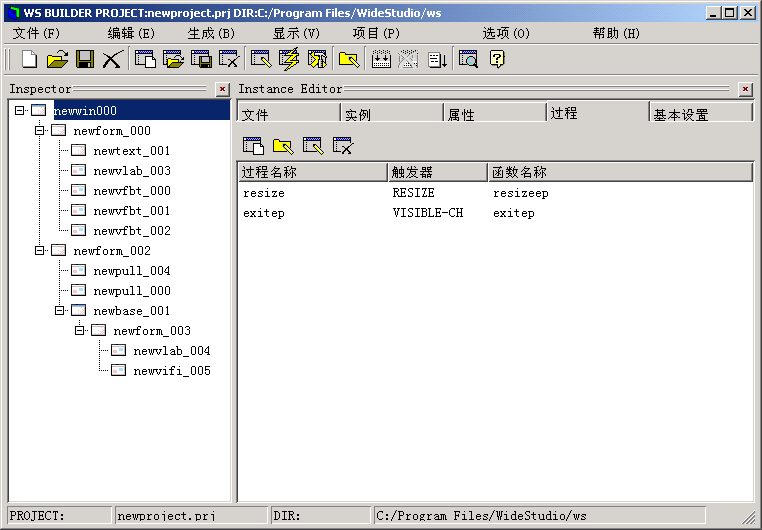Screen dimensions: 762x530
Task: Select newvifi_005 in the tree
Action: [172, 371]
